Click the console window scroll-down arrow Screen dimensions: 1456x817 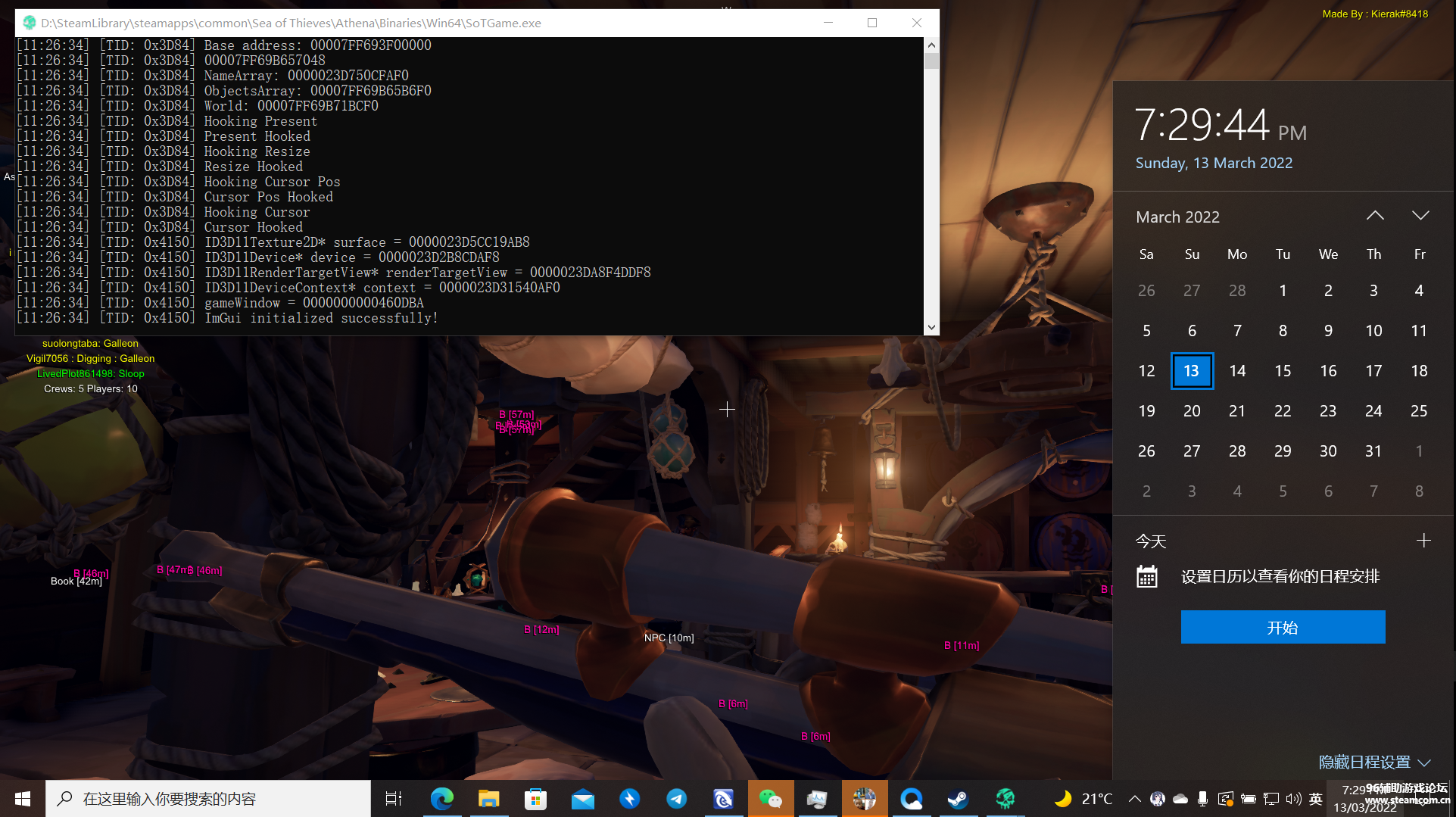[931, 327]
